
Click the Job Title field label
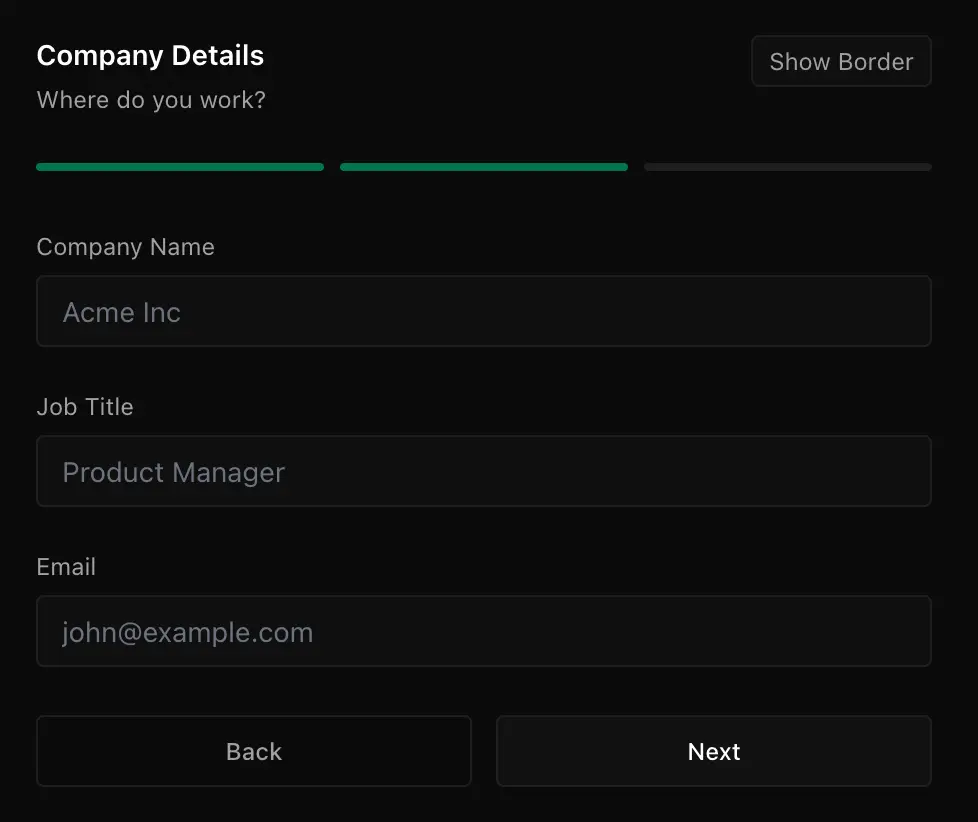click(x=85, y=407)
